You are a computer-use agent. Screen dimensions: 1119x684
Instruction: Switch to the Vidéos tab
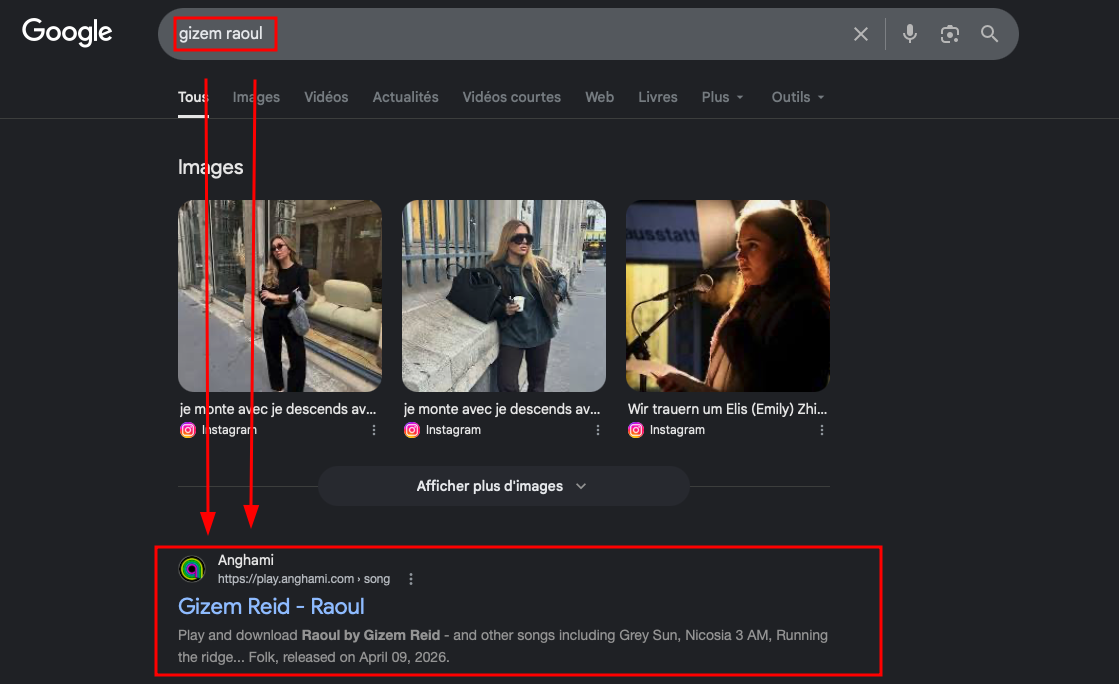[x=326, y=97]
